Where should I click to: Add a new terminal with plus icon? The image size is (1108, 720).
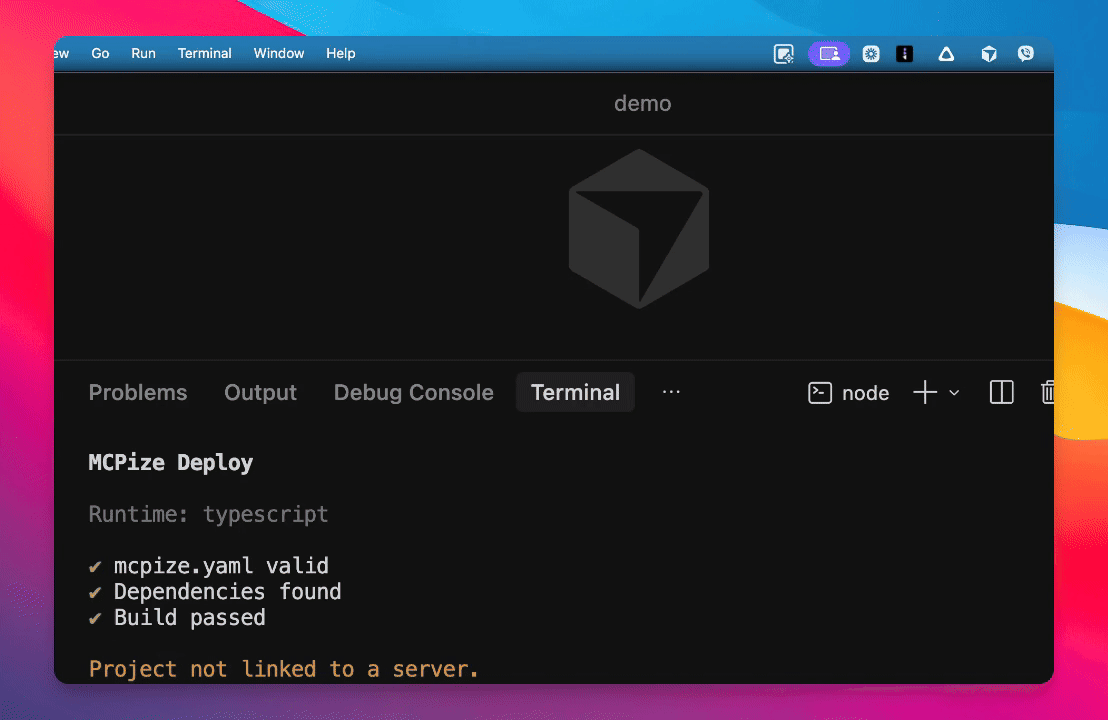click(x=925, y=392)
